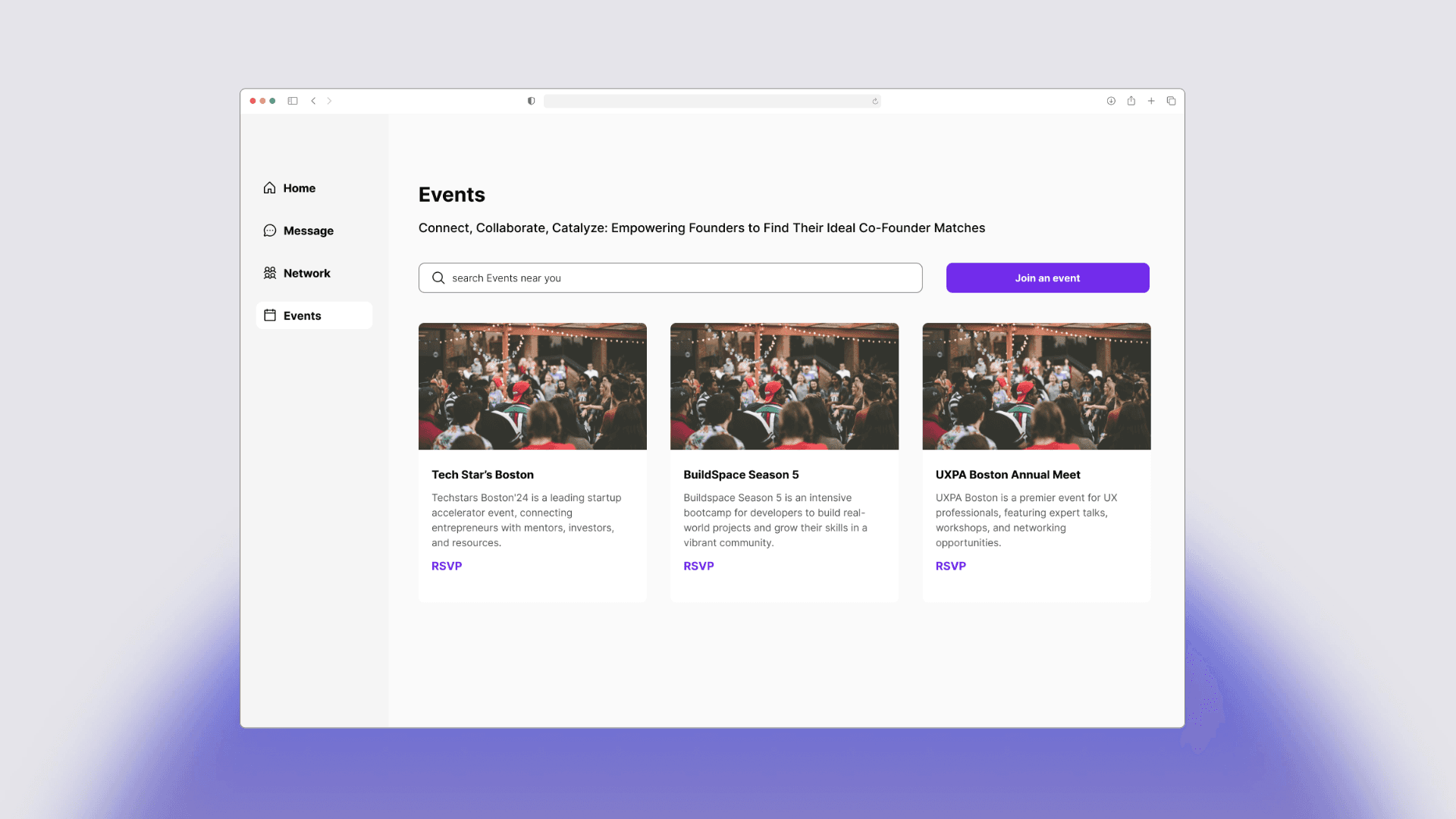Screen dimensions: 1456x819
Task: RSVP to Tech Star's Boston
Action: 447,566
